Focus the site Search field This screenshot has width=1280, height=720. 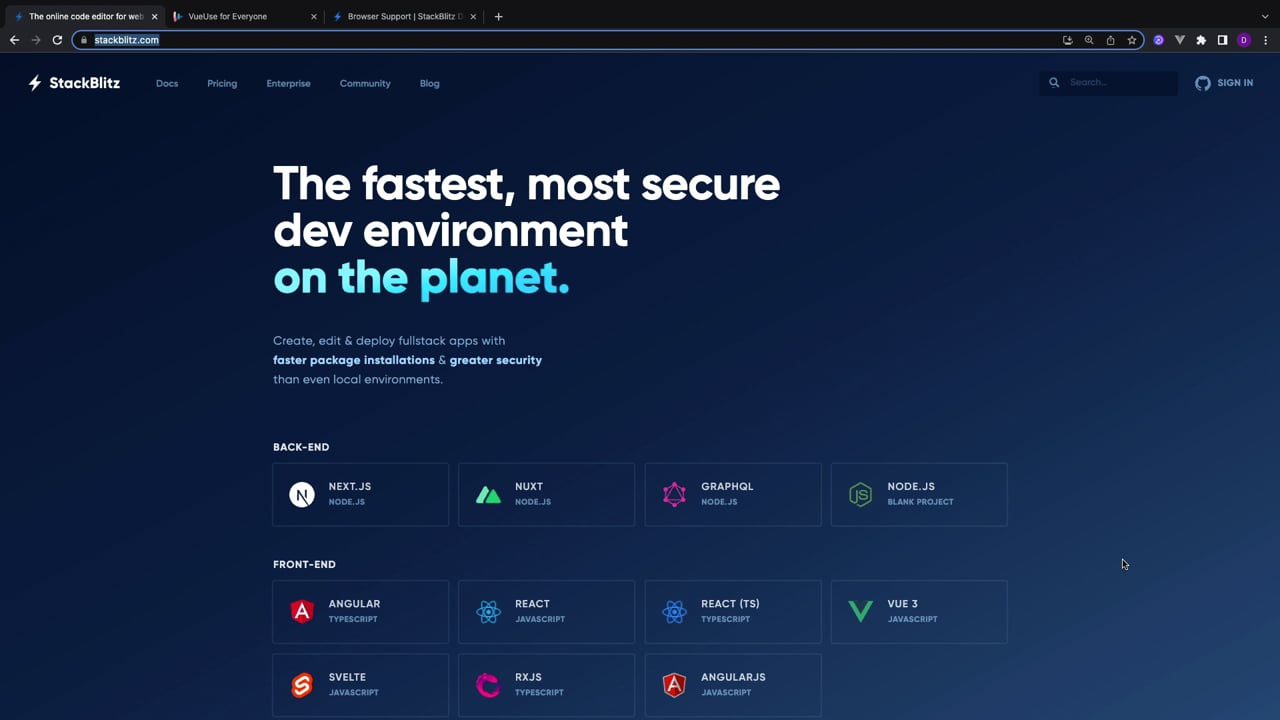pyautogui.click(x=1108, y=83)
